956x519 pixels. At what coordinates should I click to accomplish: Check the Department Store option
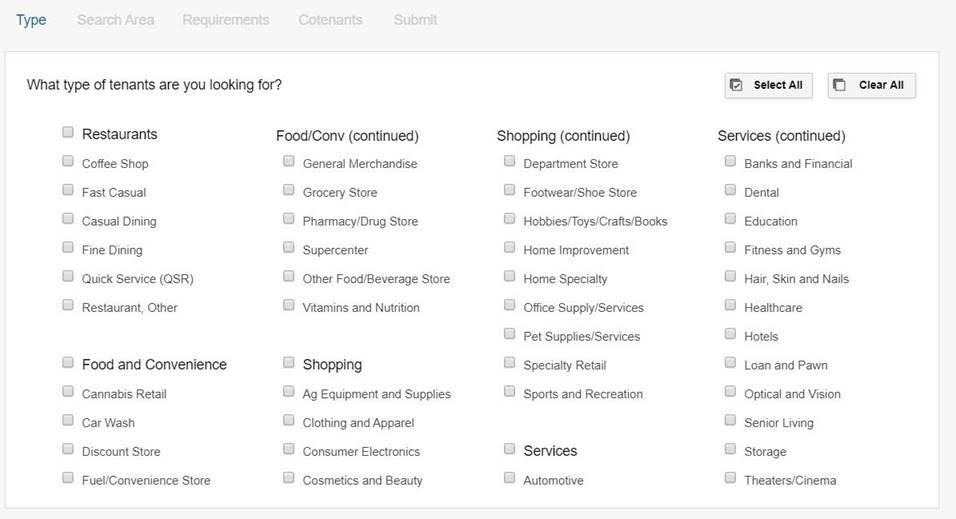pos(510,161)
